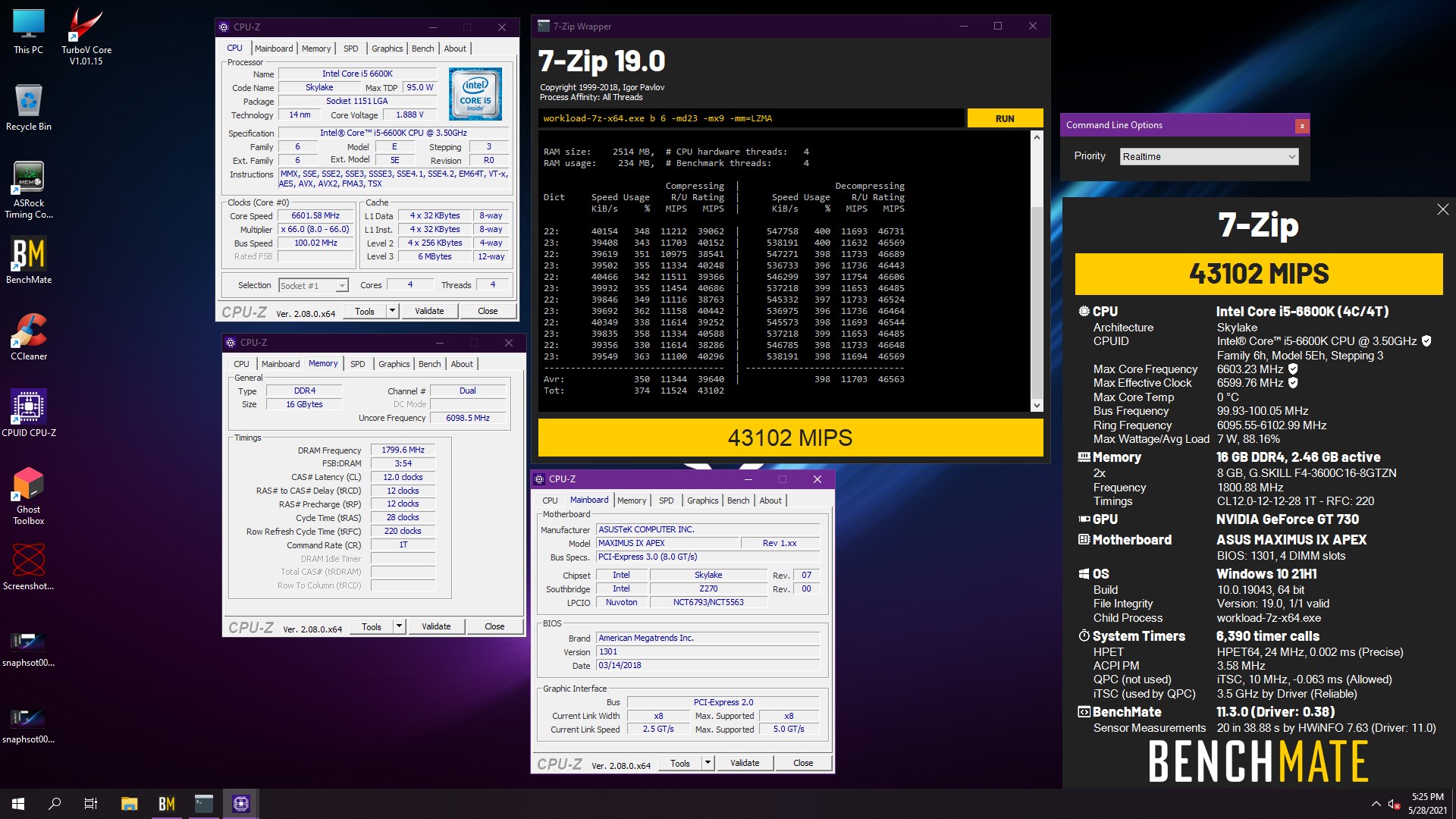Click the 7-Zip command line input field
This screenshot has width=1456, height=819.
tap(751, 118)
